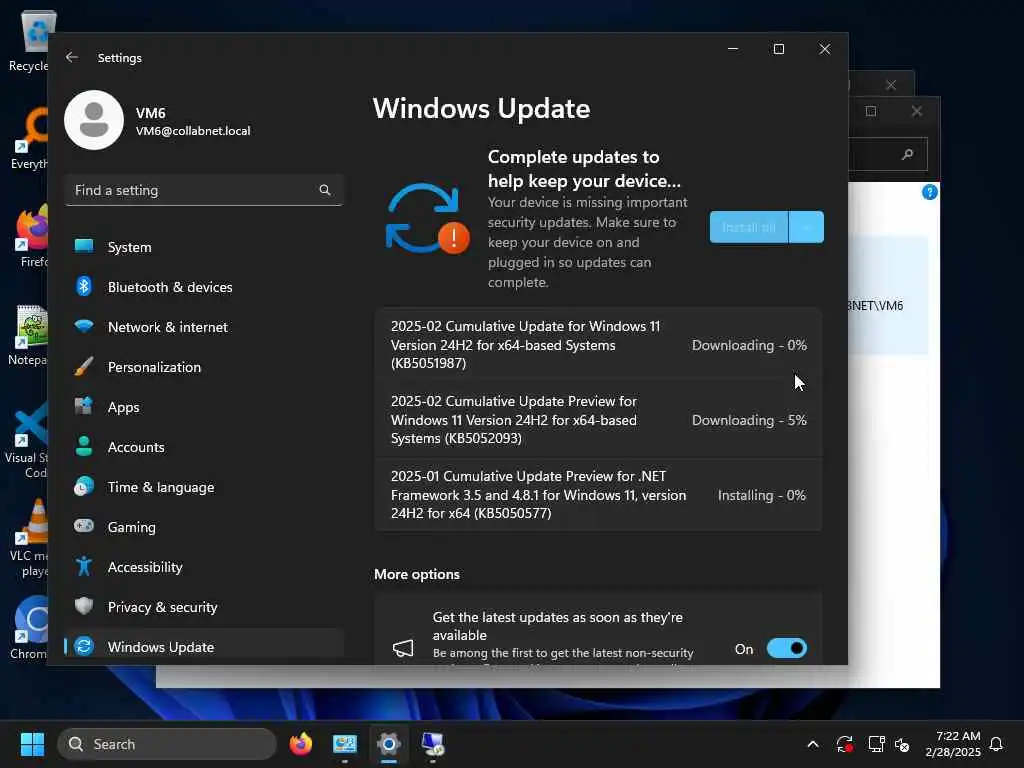Click the Accounts person icon
This screenshot has width=1024, height=768.
[x=84, y=446]
